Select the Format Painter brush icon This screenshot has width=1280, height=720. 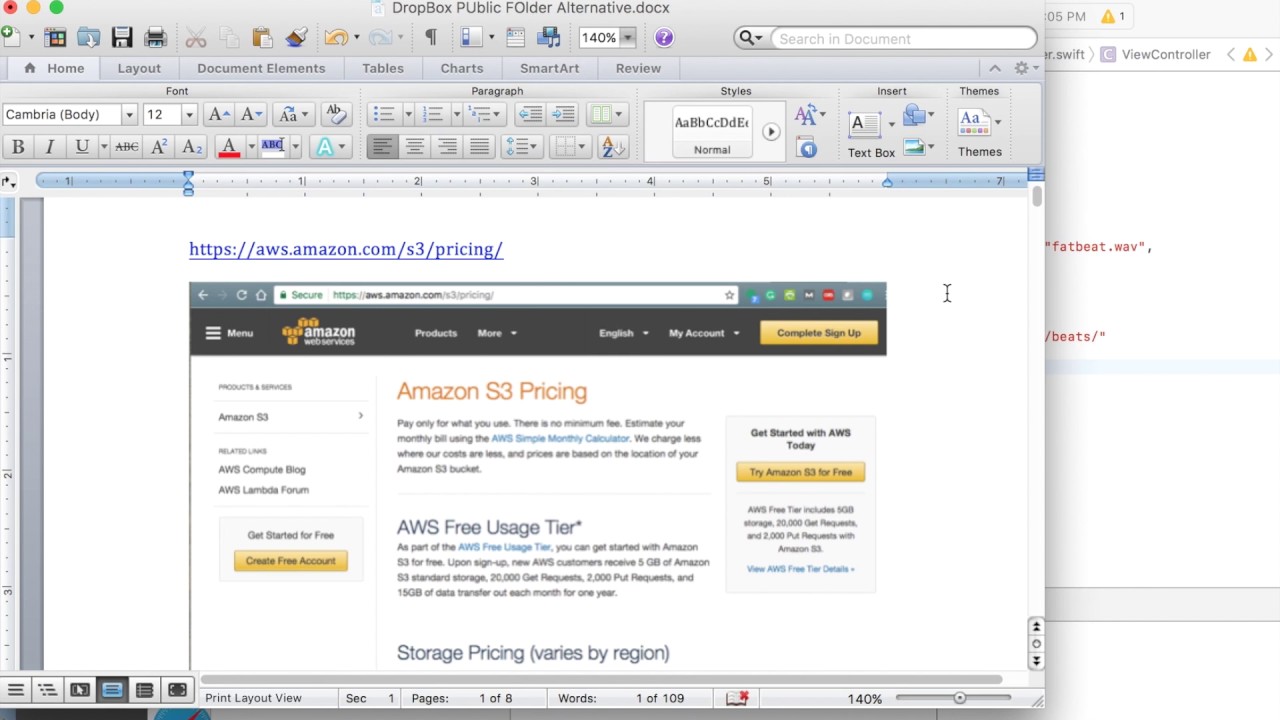pos(296,38)
